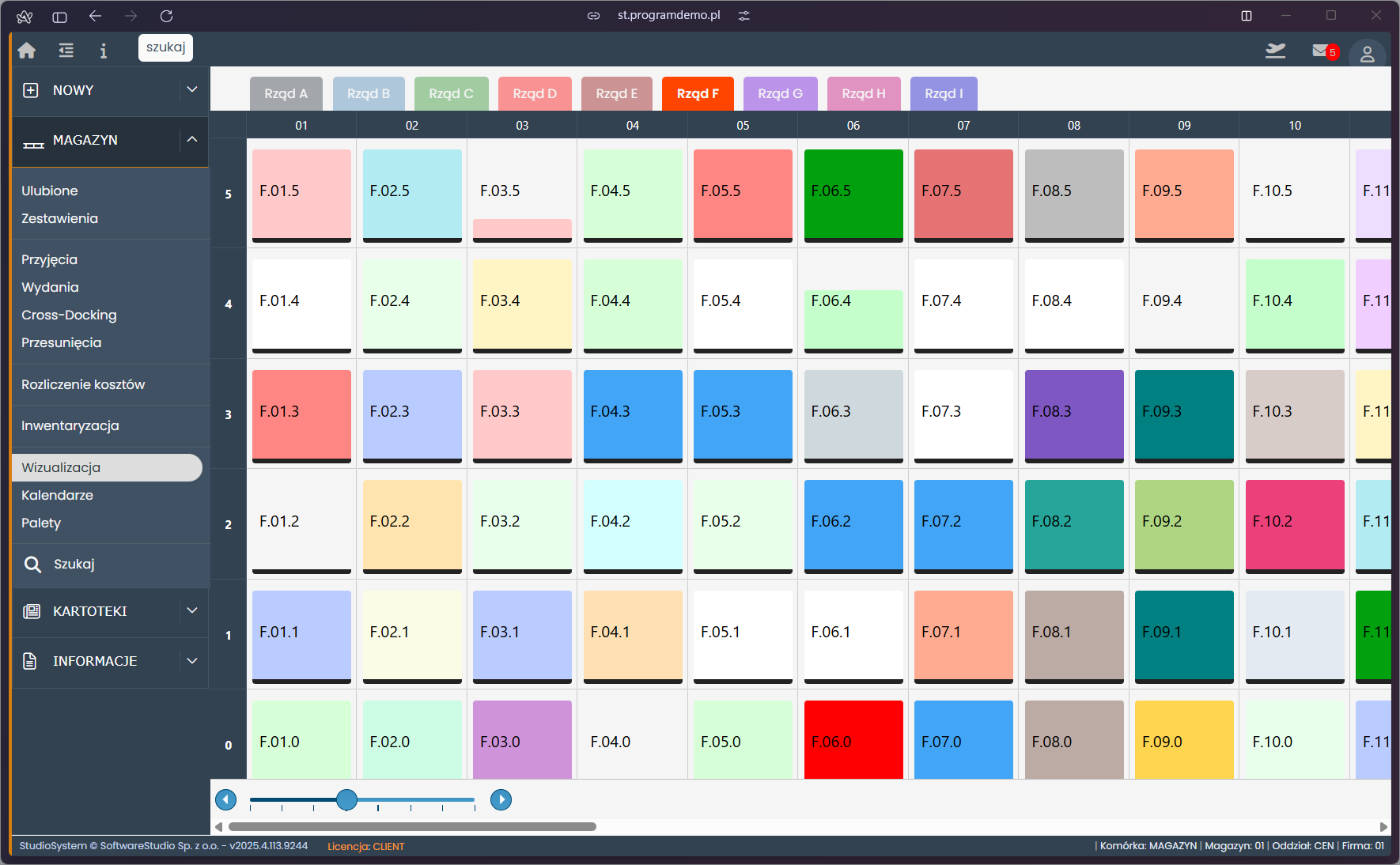Collapse the MAGAZYN menu section
Image resolution: width=1400 pixels, height=865 pixels.
coord(191,140)
